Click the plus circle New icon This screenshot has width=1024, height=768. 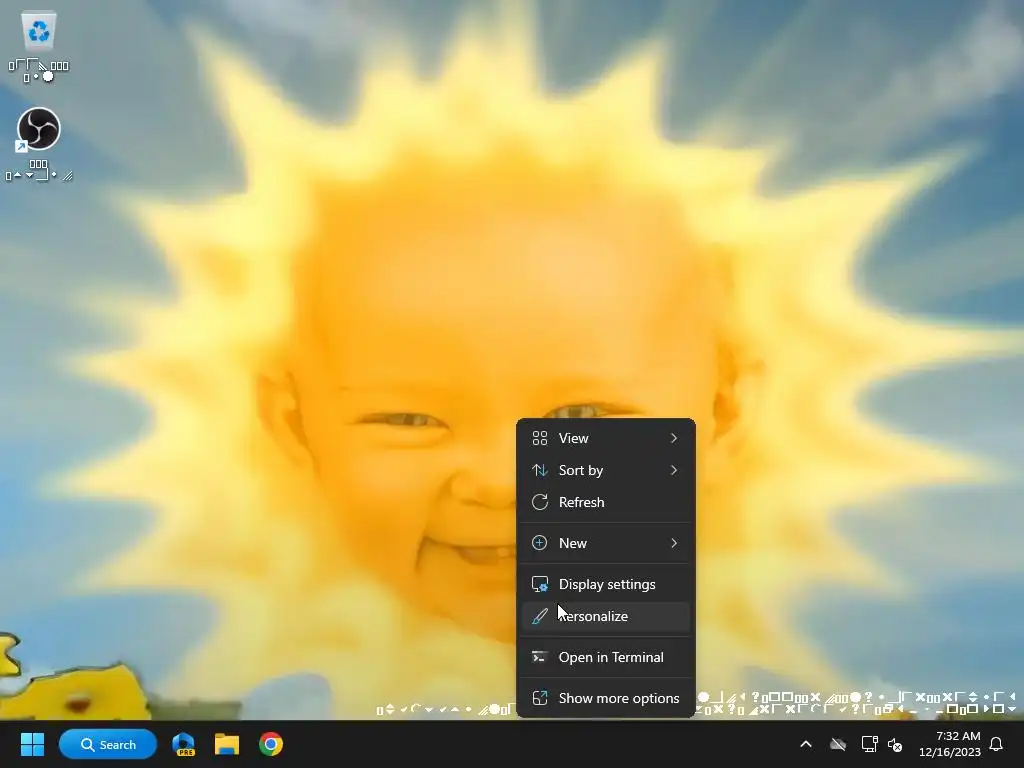coord(539,543)
